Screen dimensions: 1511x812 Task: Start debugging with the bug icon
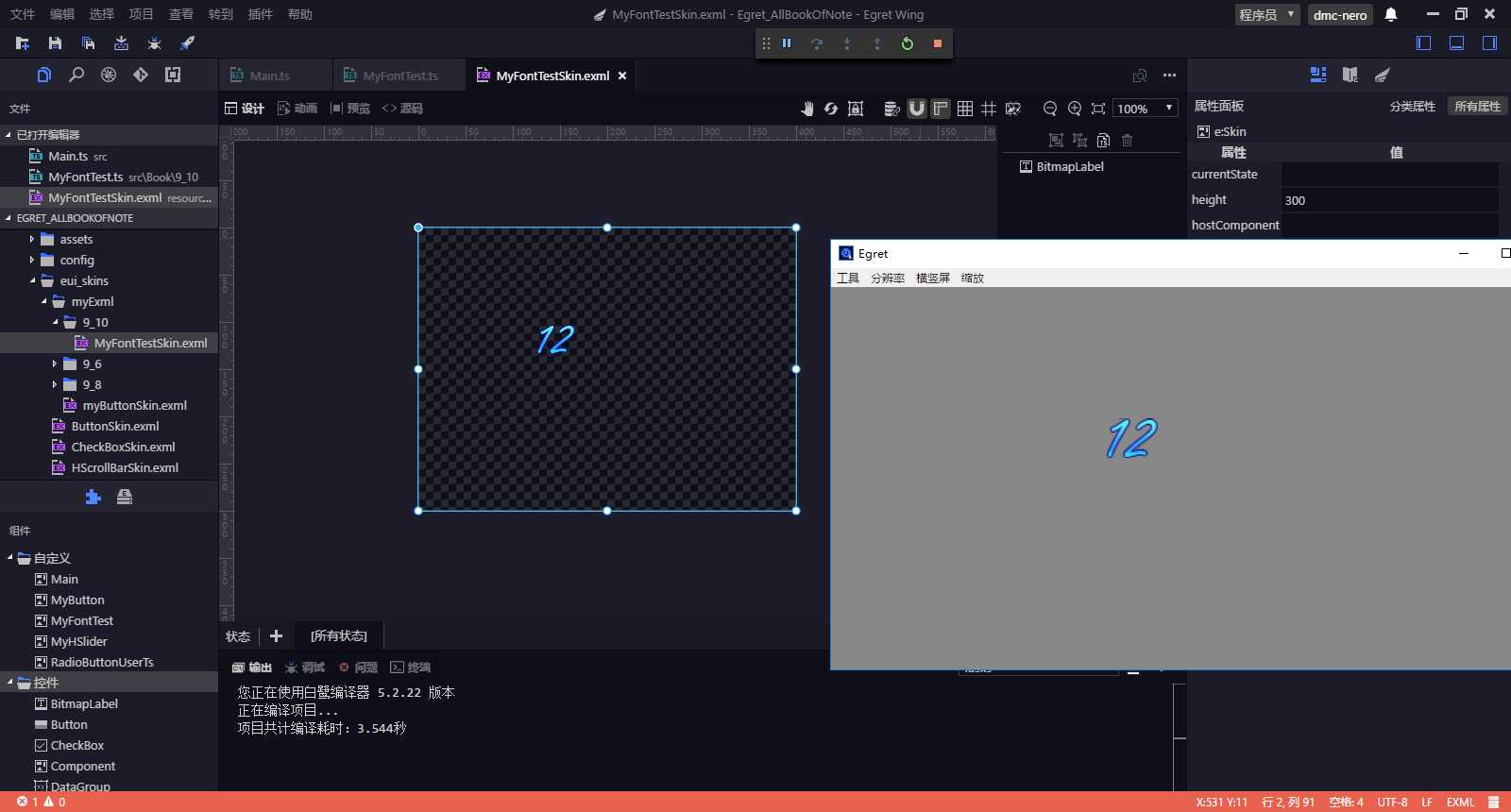pos(154,43)
